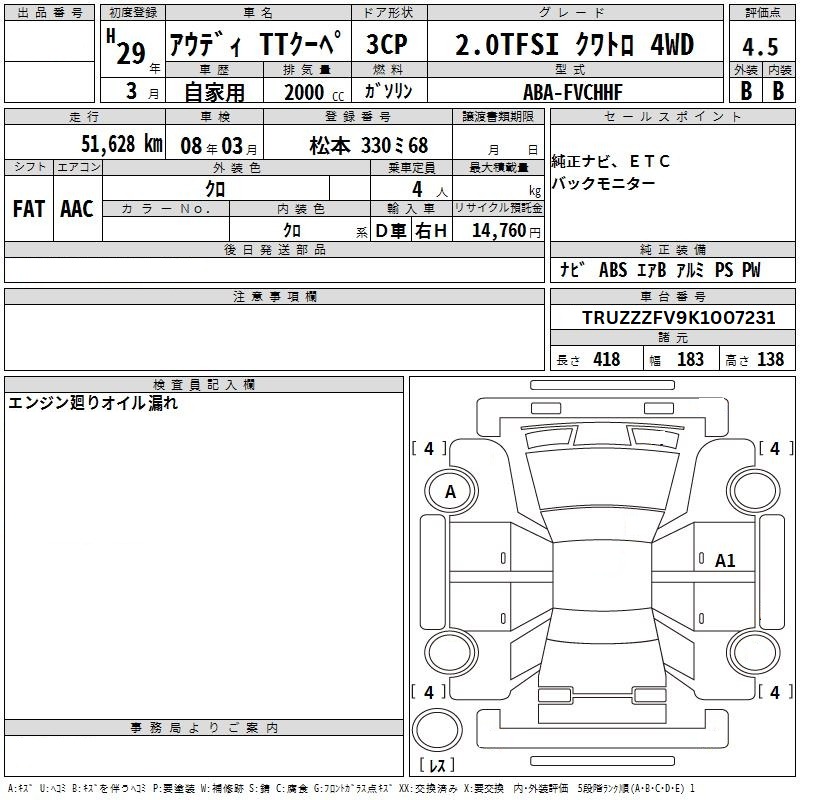Click the rear-right wheel circle in diagram
Image resolution: width=819 pixels, height=800 pixels.
[x=755, y=653]
